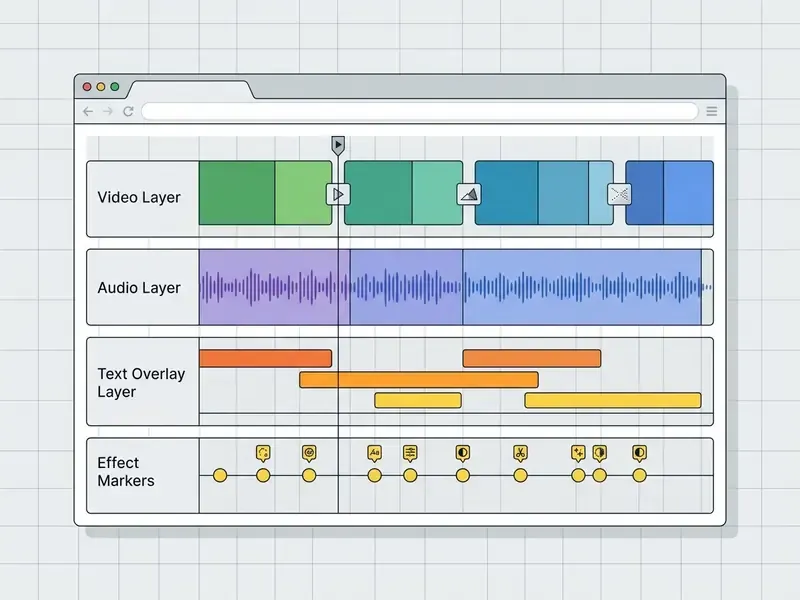800x600 pixels.
Task: Click the browser forward arrow
Action: coord(108,111)
